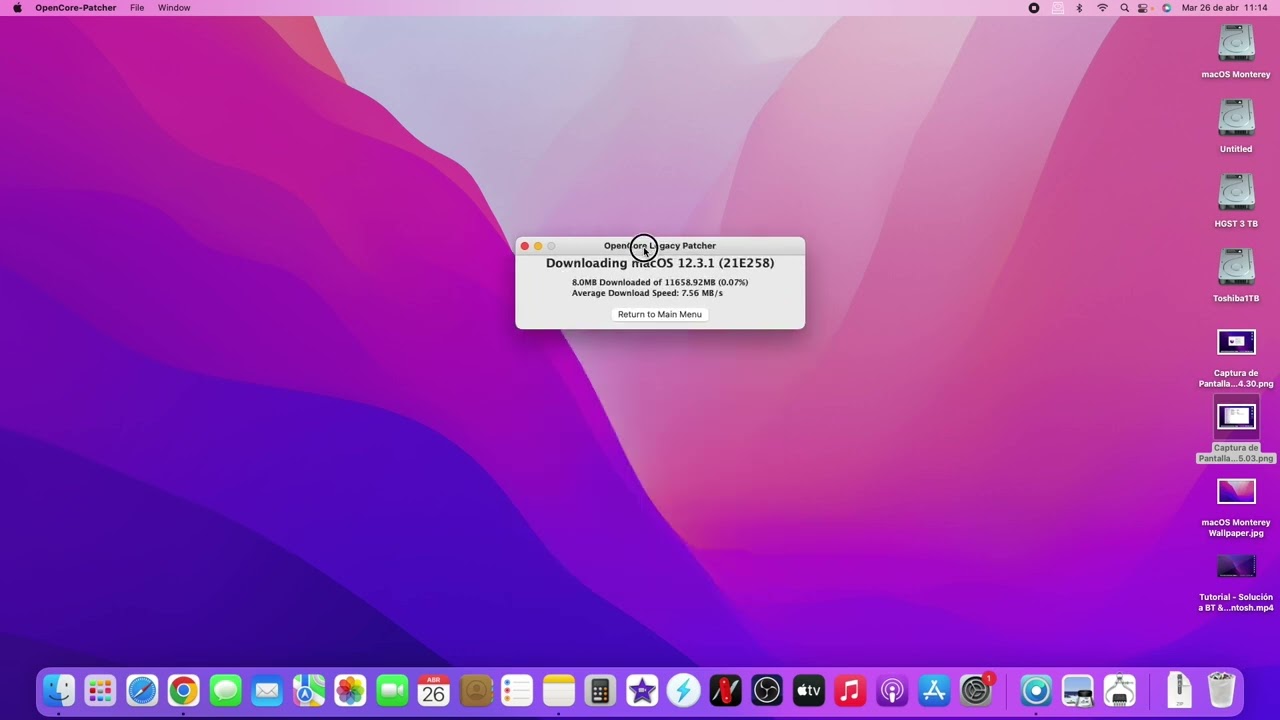Open the Trash from the Dock

(1221, 690)
